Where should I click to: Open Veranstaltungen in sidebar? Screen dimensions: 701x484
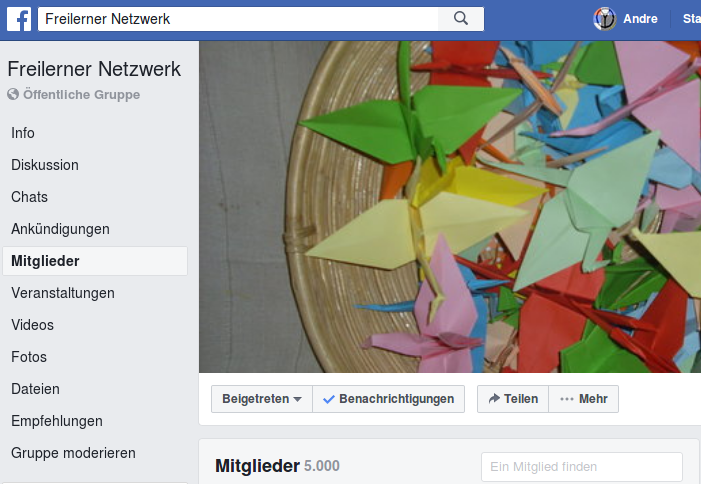point(63,293)
